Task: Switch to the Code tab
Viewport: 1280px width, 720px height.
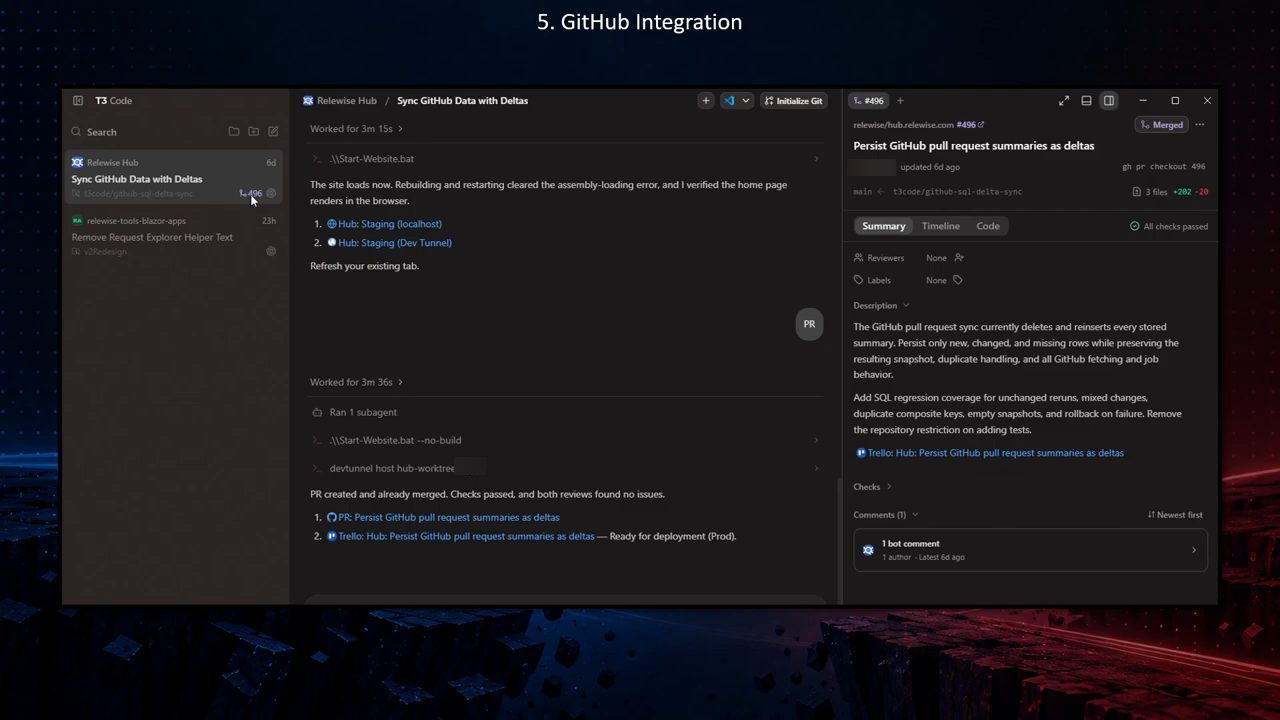Action: click(988, 226)
